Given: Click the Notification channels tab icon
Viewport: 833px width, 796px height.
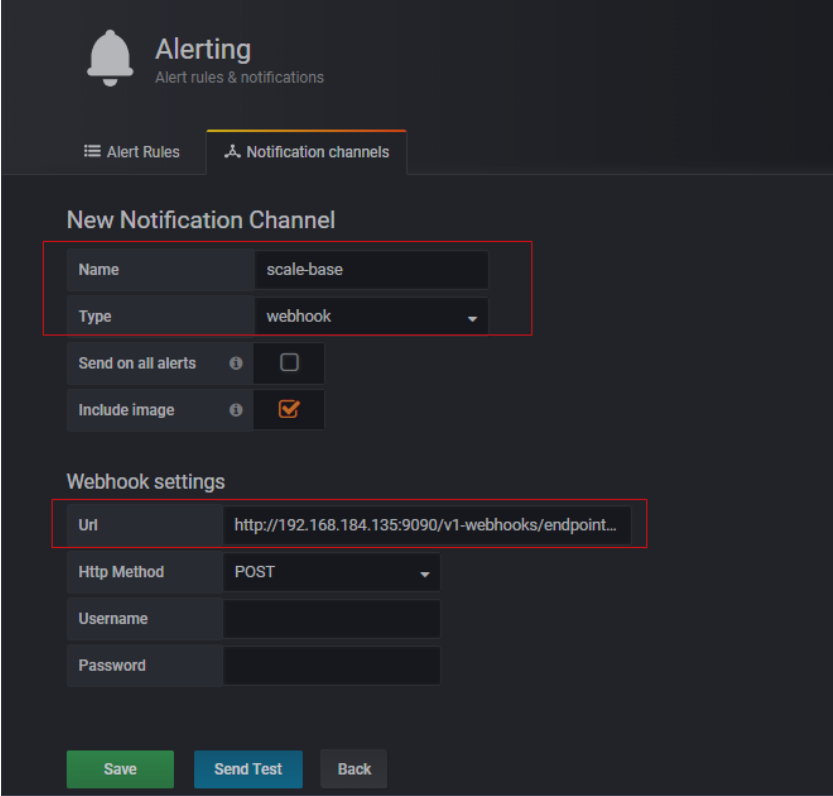Looking at the screenshot, I should [x=232, y=151].
